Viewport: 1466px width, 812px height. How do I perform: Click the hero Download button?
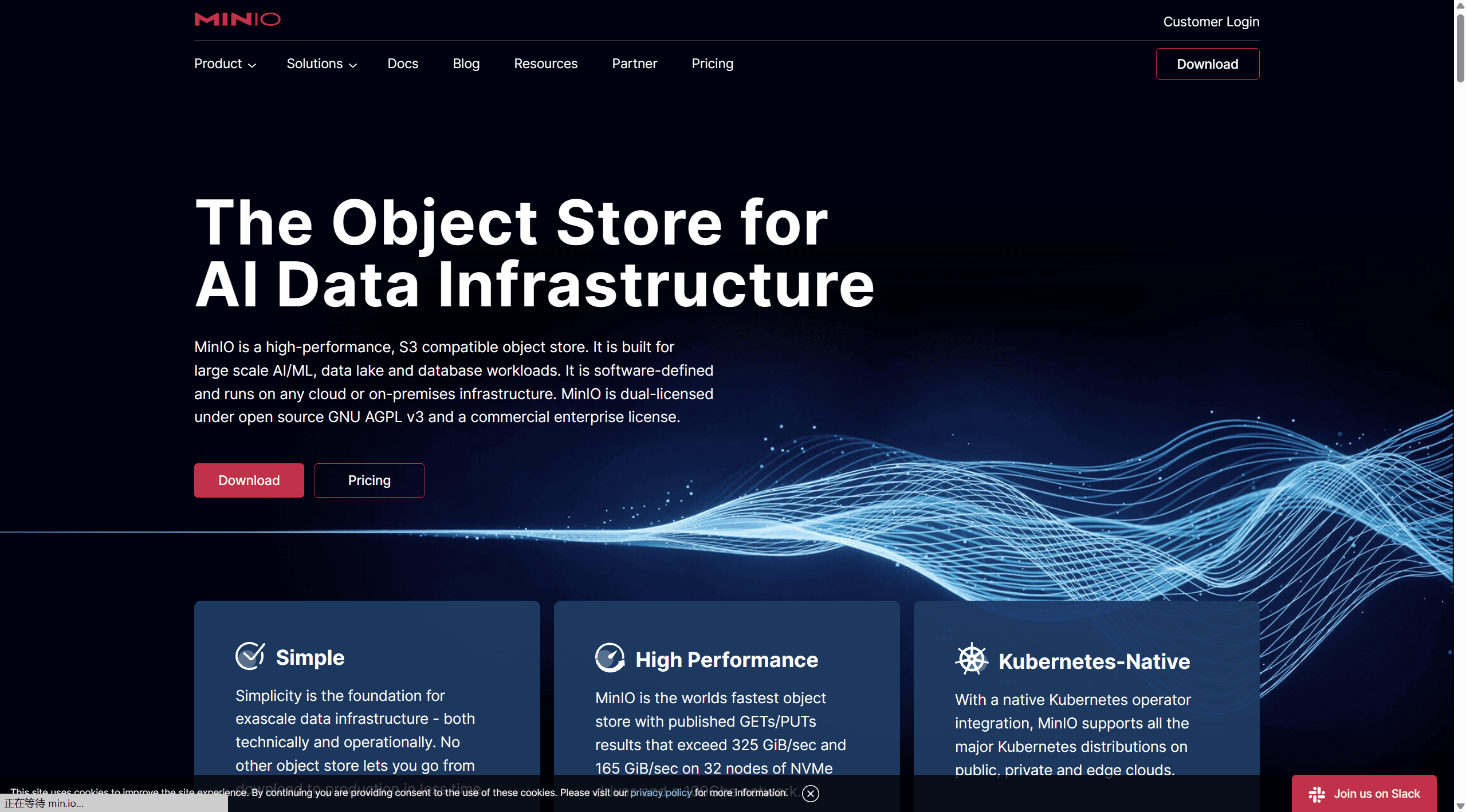coord(249,480)
